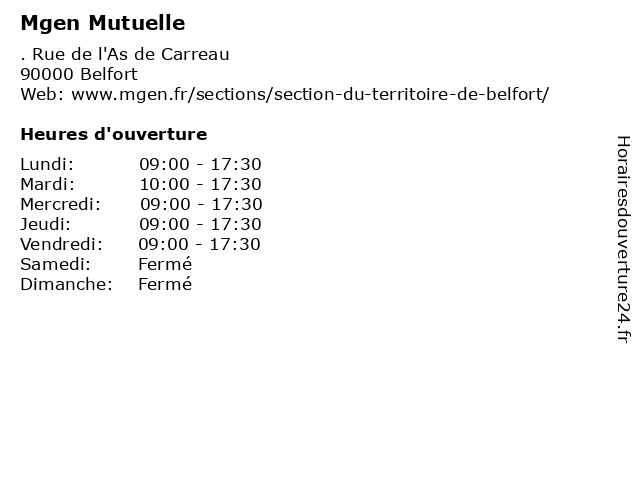Screen dimensions: 640x480
Task: Click the 90000 Belfort postal line
Action: coord(79,74)
